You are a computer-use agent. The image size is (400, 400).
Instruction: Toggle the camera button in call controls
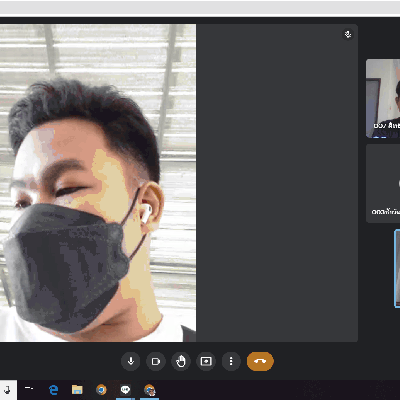(156, 361)
